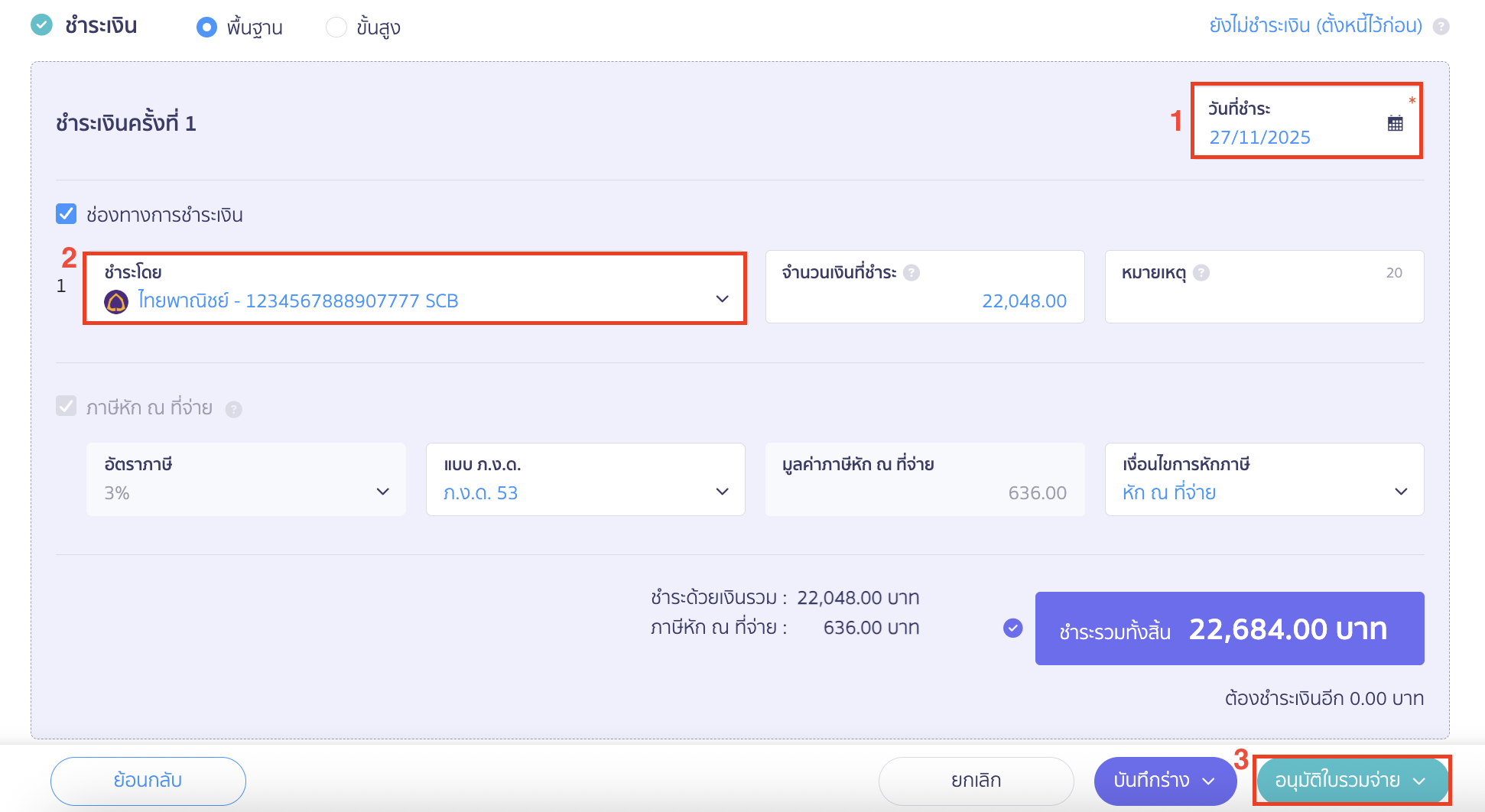Select the ขั้นสูง radio button
1485x812 pixels.
click(336, 26)
